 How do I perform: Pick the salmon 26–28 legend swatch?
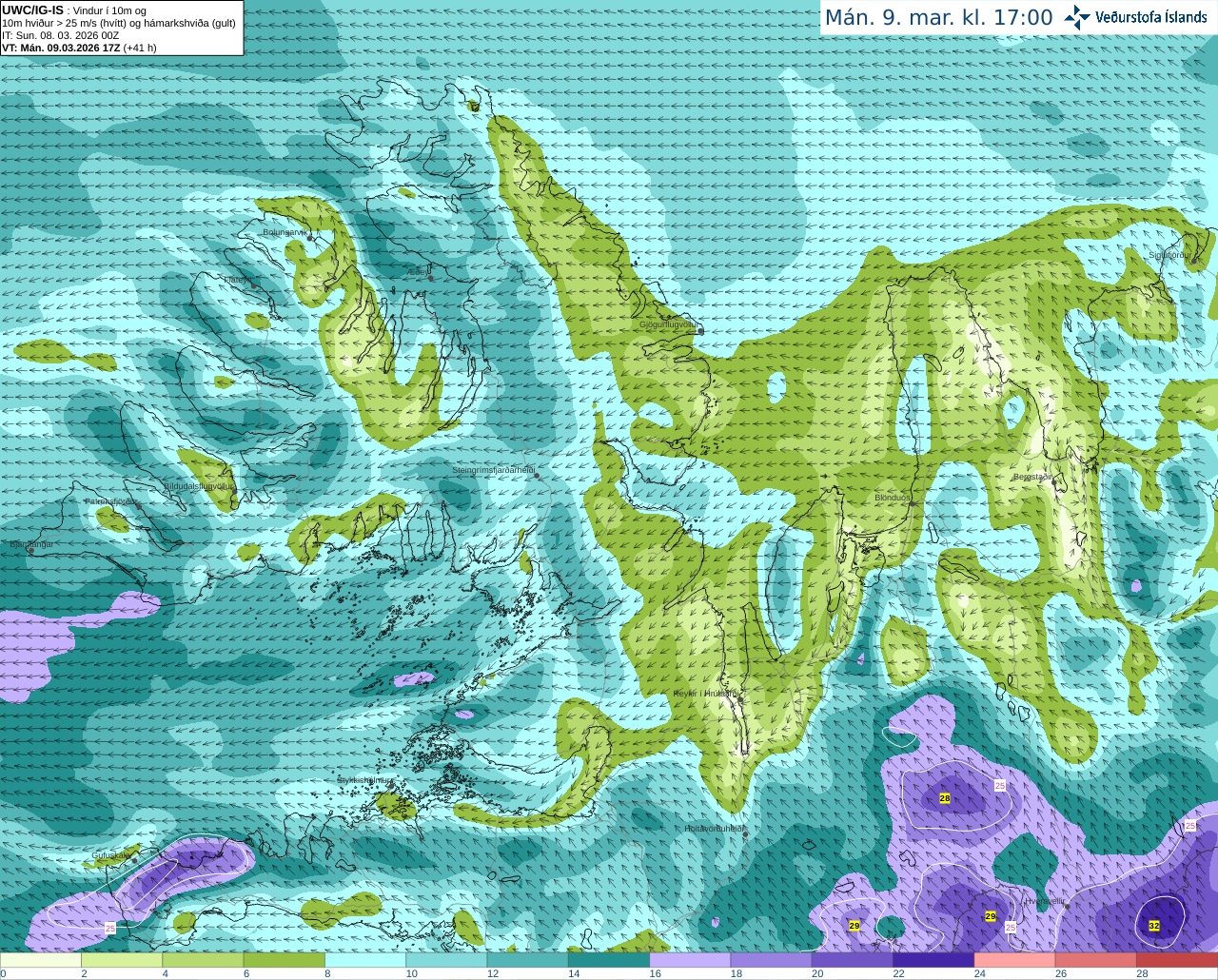click(1096, 960)
